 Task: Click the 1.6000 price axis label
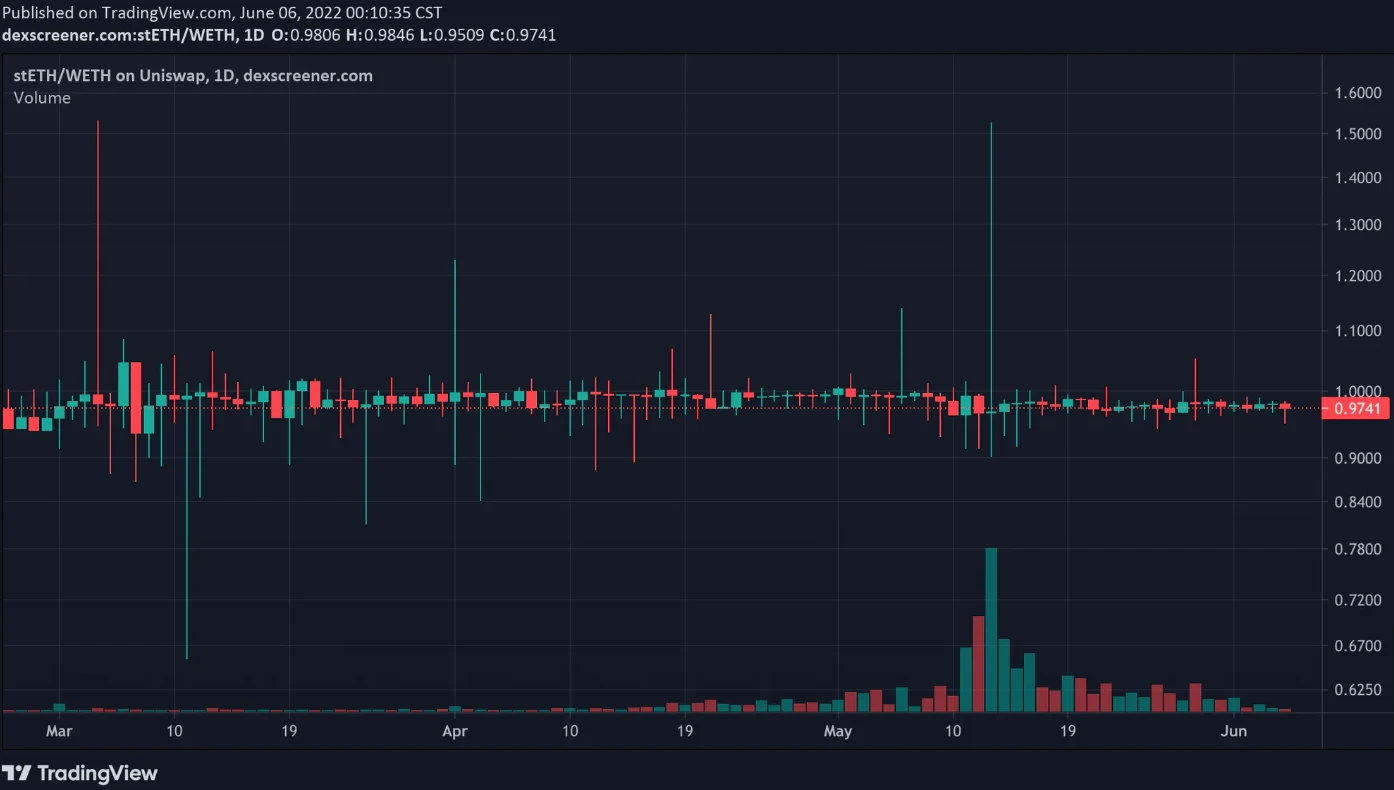pos(1357,93)
